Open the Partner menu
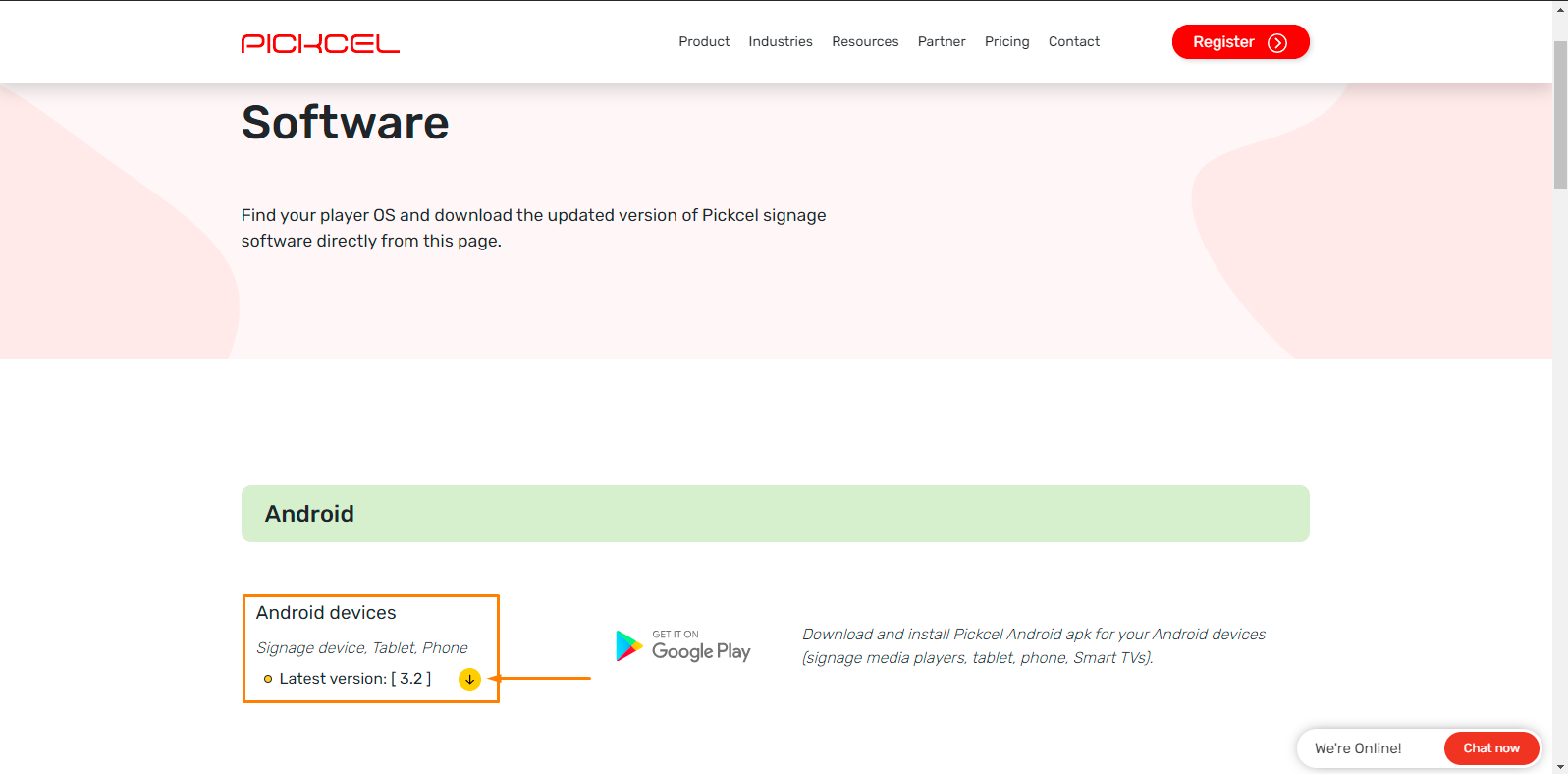 point(942,41)
